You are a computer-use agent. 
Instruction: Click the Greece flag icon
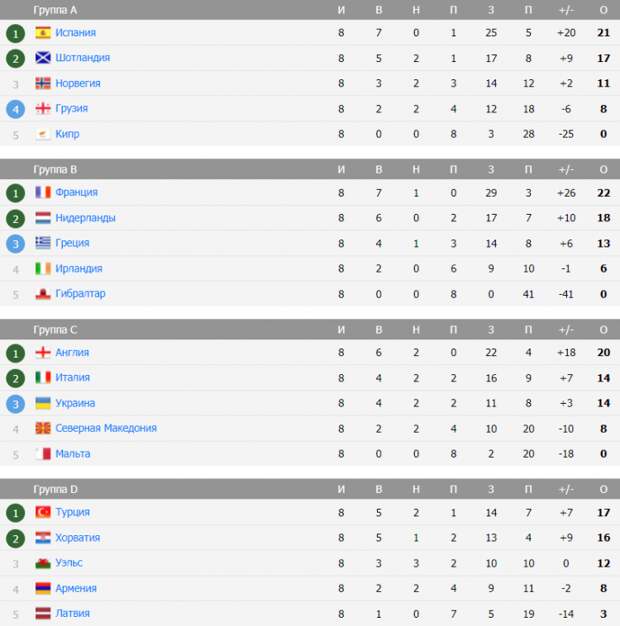[x=43, y=243]
